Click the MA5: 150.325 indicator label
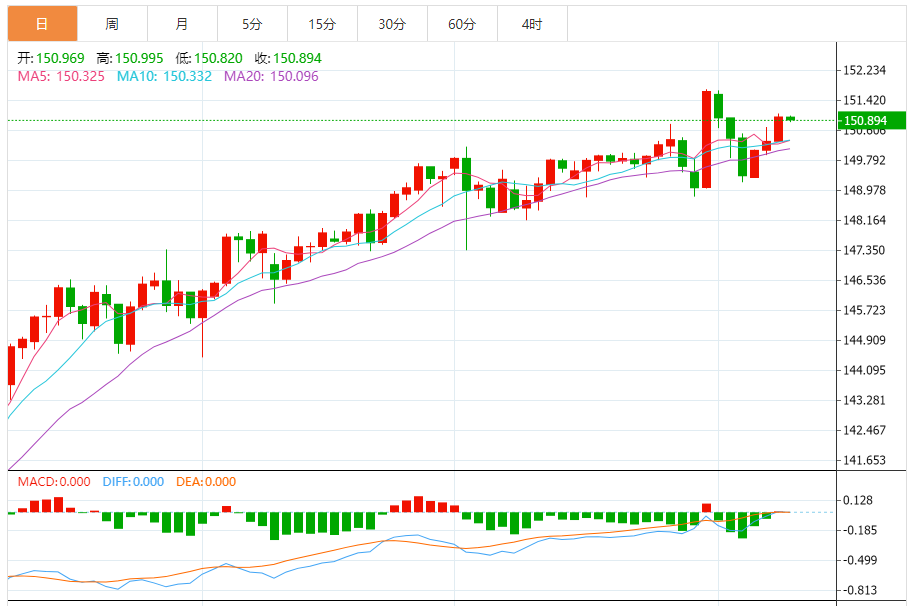This screenshot has height=606, width=915. (61, 76)
